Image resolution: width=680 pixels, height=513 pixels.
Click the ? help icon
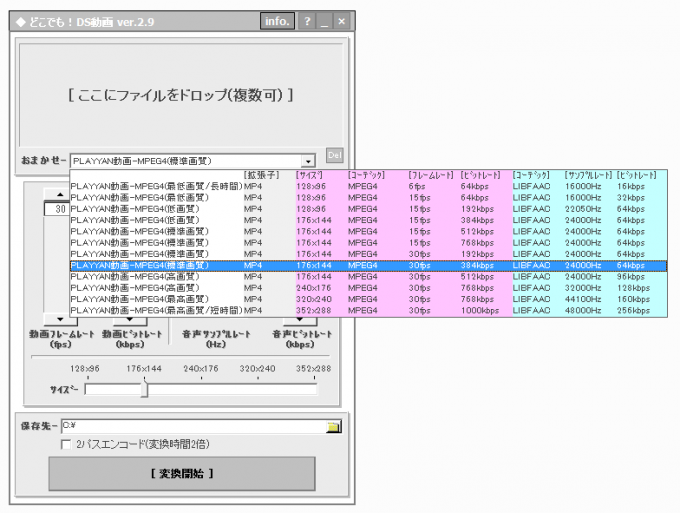click(x=307, y=21)
